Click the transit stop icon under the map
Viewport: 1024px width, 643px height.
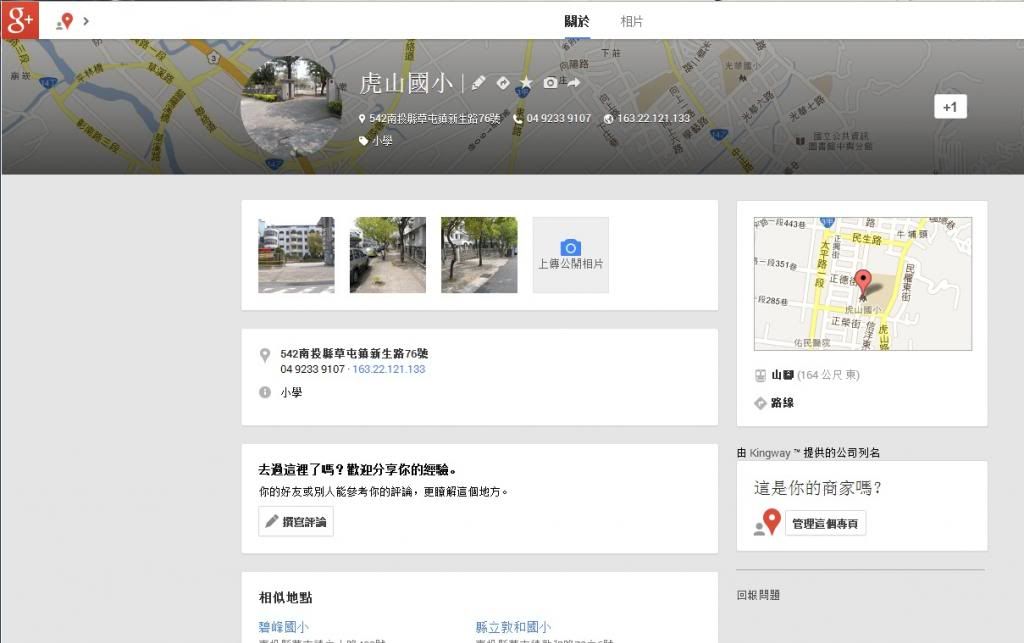coord(760,375)
